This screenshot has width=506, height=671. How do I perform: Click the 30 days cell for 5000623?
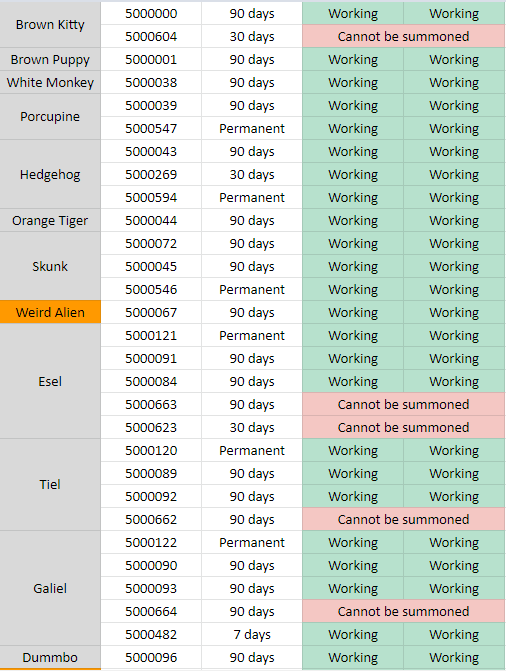point(252,428)
